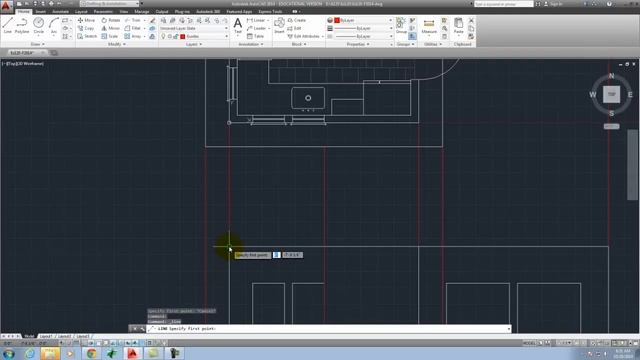Switch to the Insert ribbon tab
This screenshot has width=640, height=360.
[40, 11]
